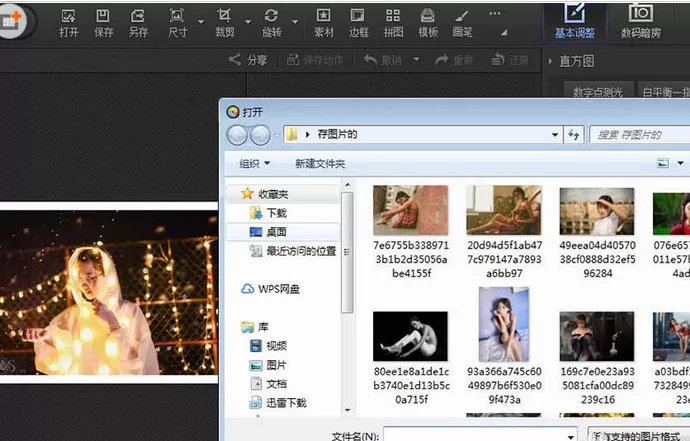Screen dimensions: 690x441
Task: Open the 素材 (Materials) panel icon
Action: point(323,23)
